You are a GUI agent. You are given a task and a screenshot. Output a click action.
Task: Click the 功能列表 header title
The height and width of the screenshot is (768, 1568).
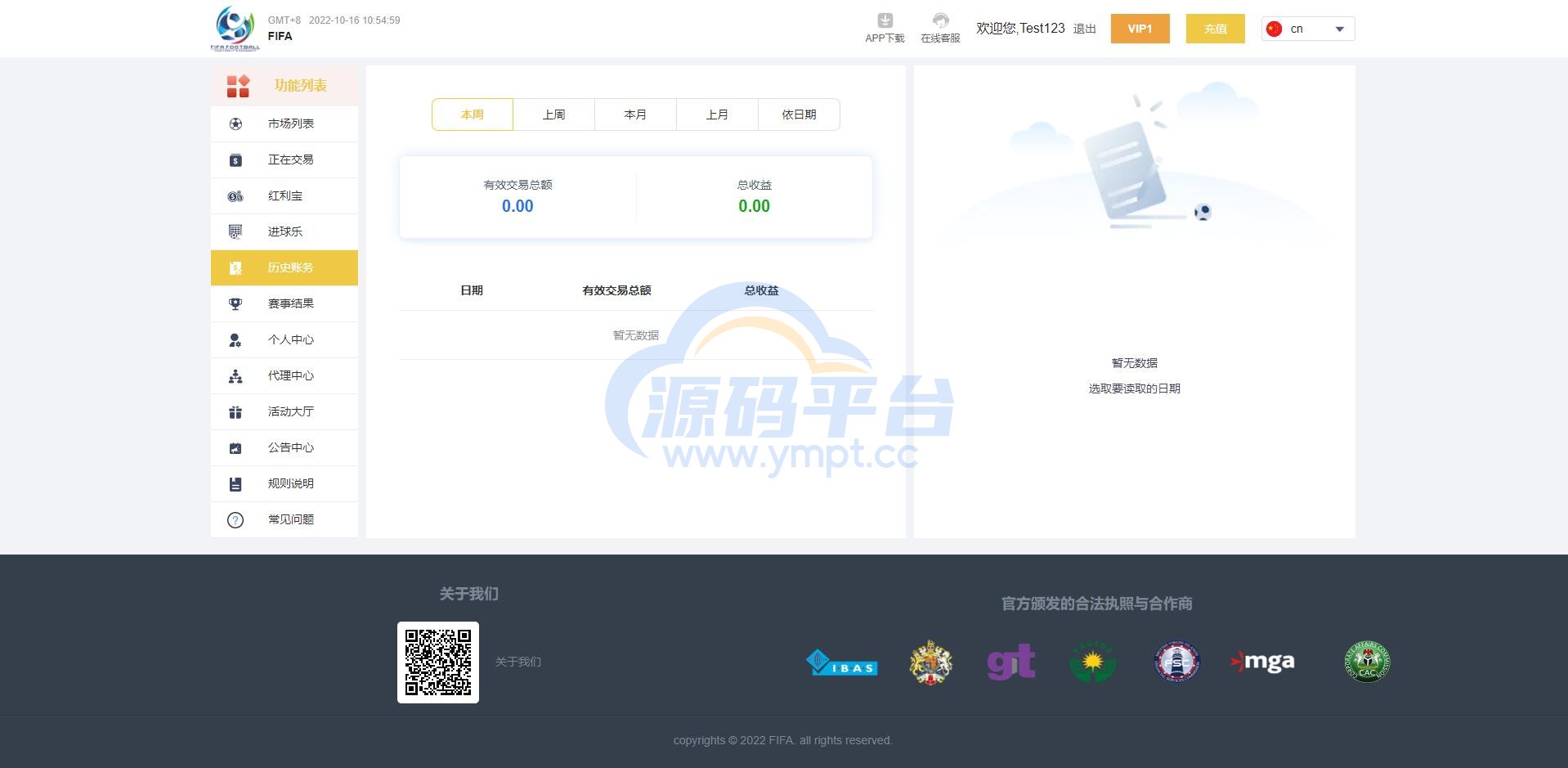tap(301, 86)
